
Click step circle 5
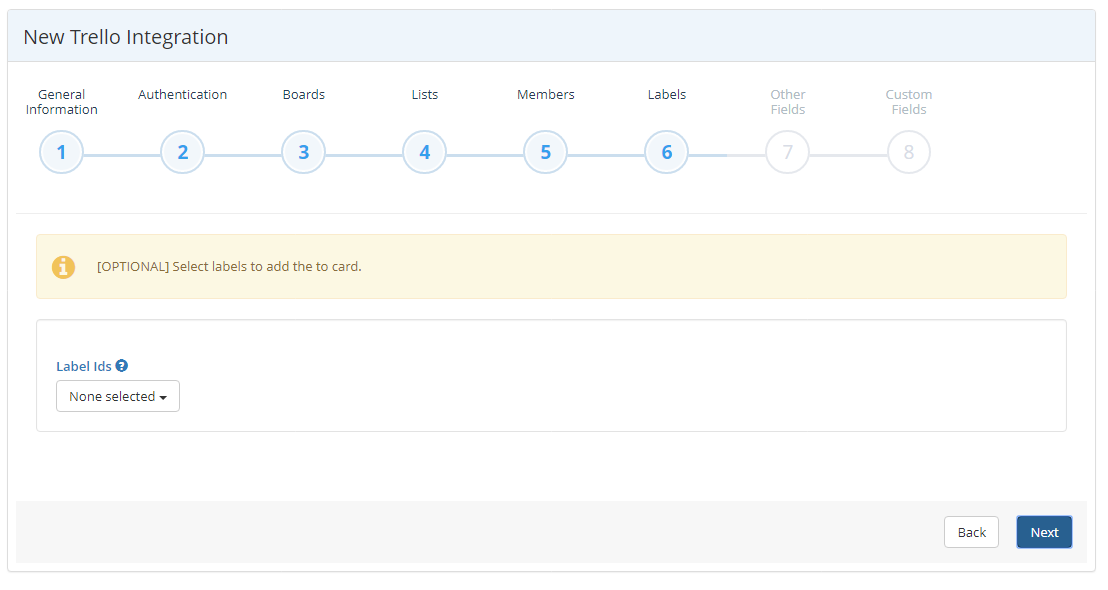pos(545,151)
